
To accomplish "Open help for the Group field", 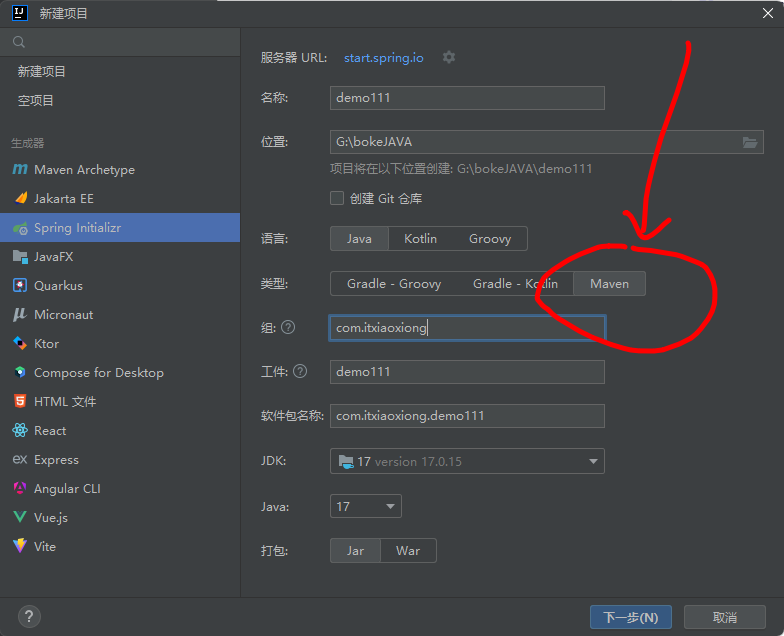I will coord(288,328).
